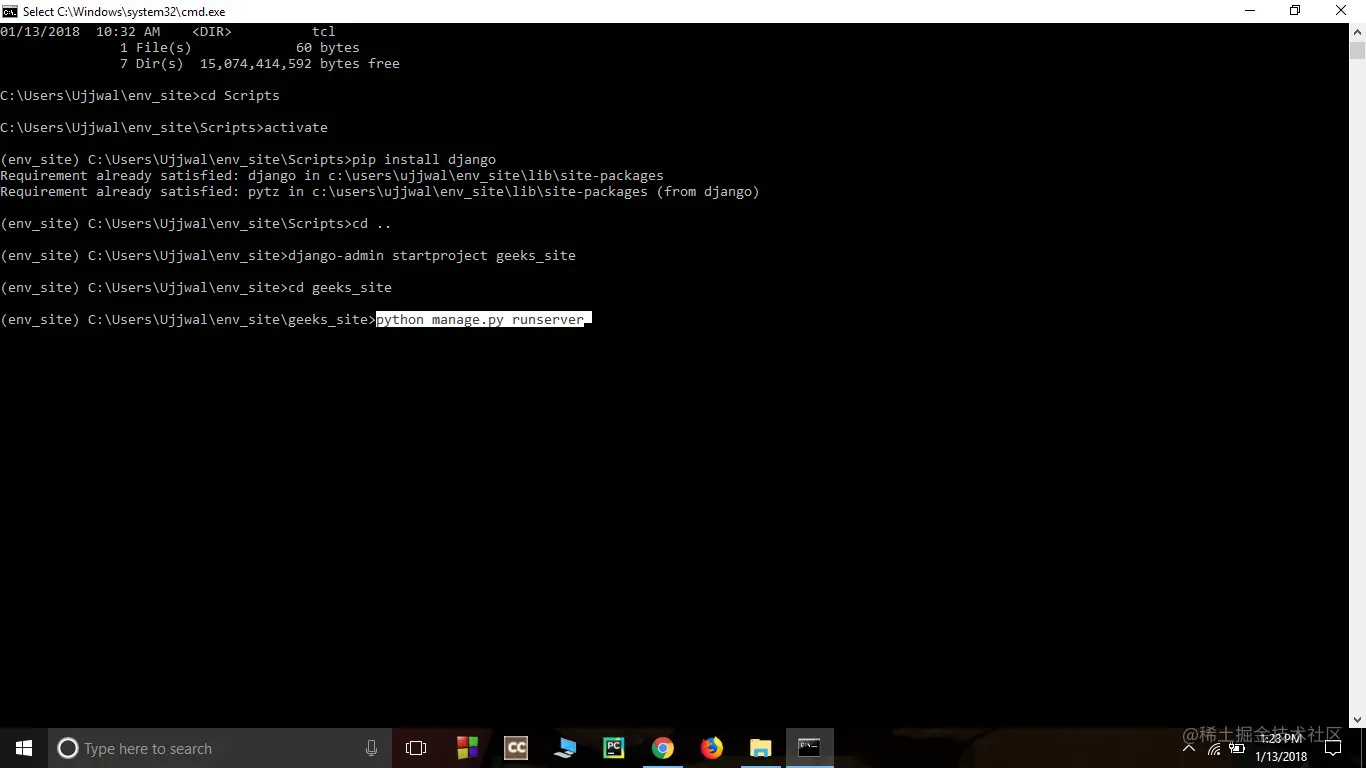Click the 'django-admin startproject geeks_site' command
Screen dimensions: 1366x768
tap(432, 255)
